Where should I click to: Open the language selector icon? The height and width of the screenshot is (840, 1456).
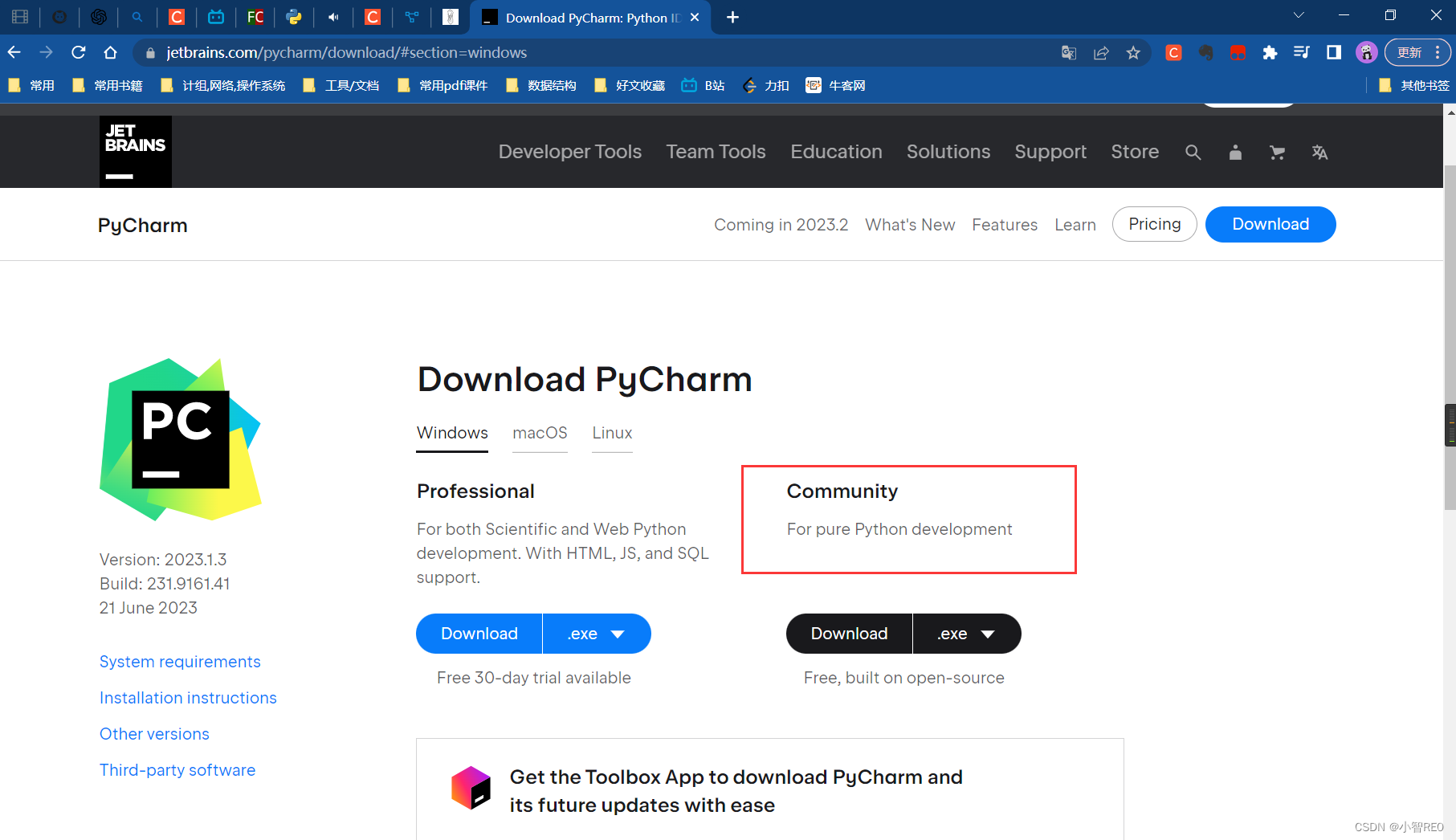tap(1319, 153)
